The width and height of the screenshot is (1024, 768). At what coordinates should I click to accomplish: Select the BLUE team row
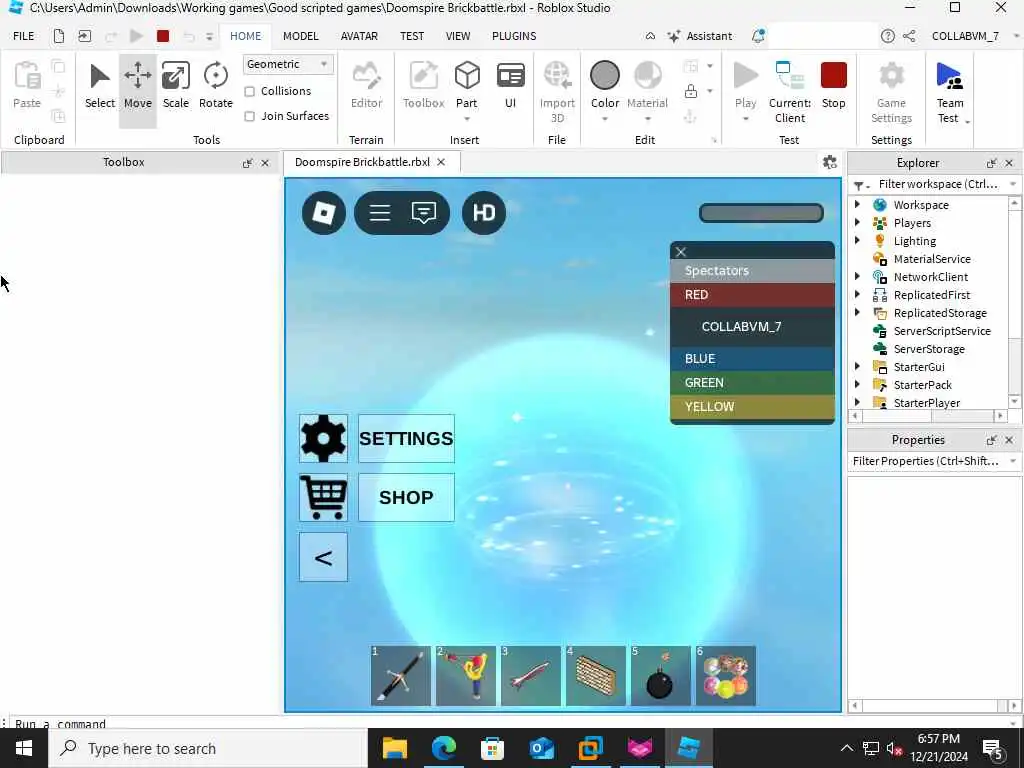[752, 359]
